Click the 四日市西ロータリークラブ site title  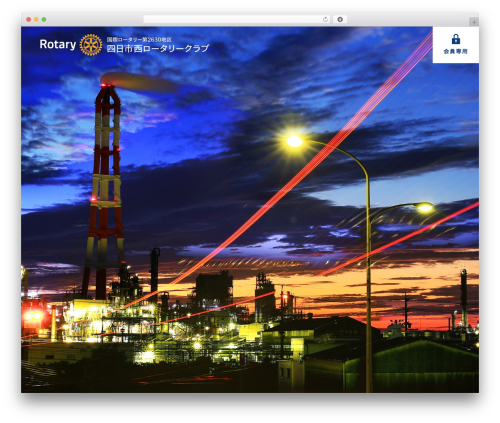tap(158, 49)
